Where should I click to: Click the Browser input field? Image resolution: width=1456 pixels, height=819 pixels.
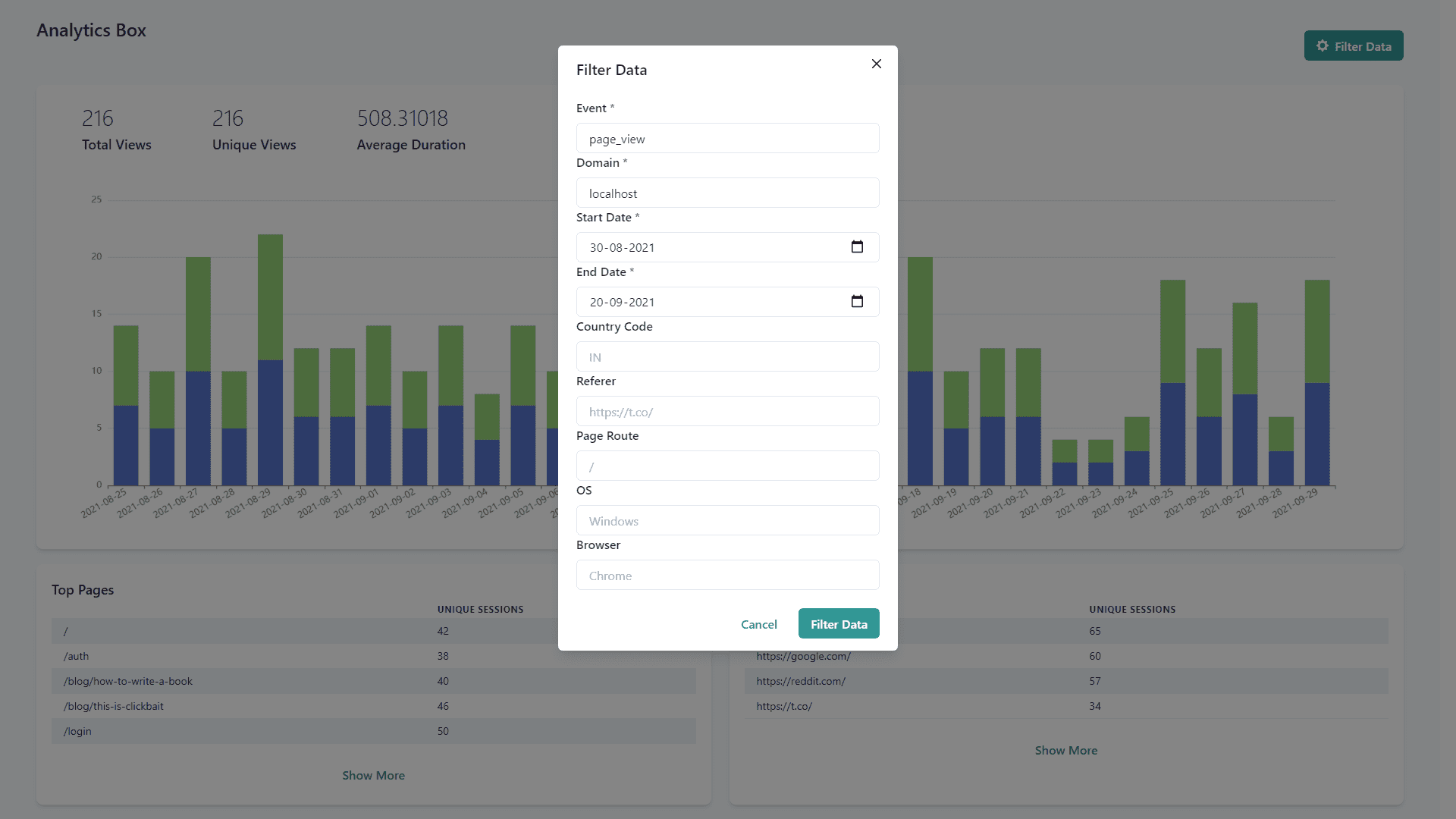[726, 576]
